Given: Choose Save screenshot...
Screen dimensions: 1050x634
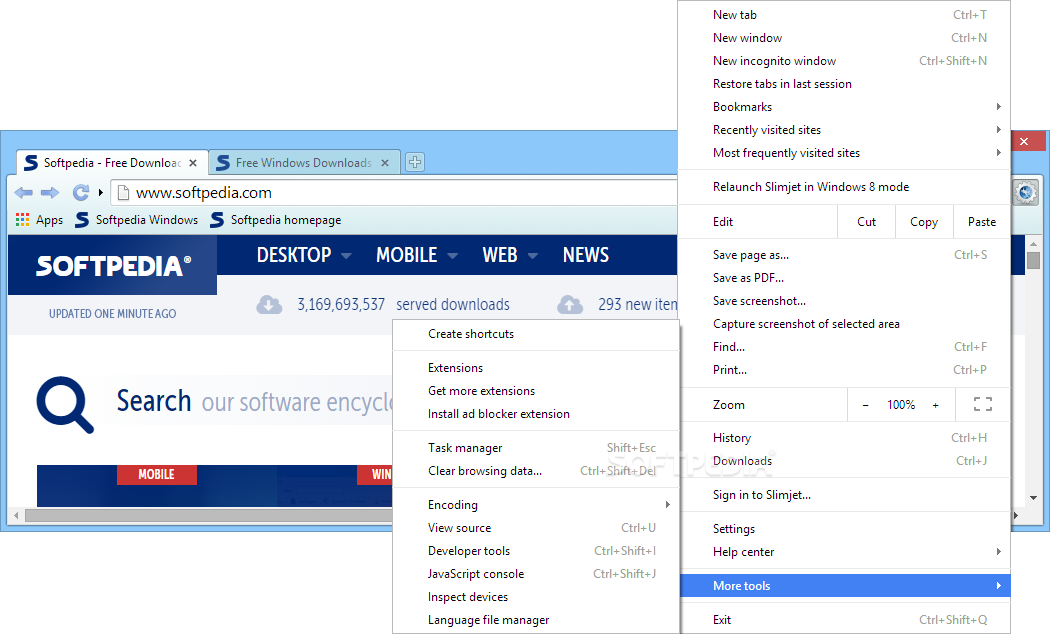Looking at the screenshot, I should click(x=844, y=301).
